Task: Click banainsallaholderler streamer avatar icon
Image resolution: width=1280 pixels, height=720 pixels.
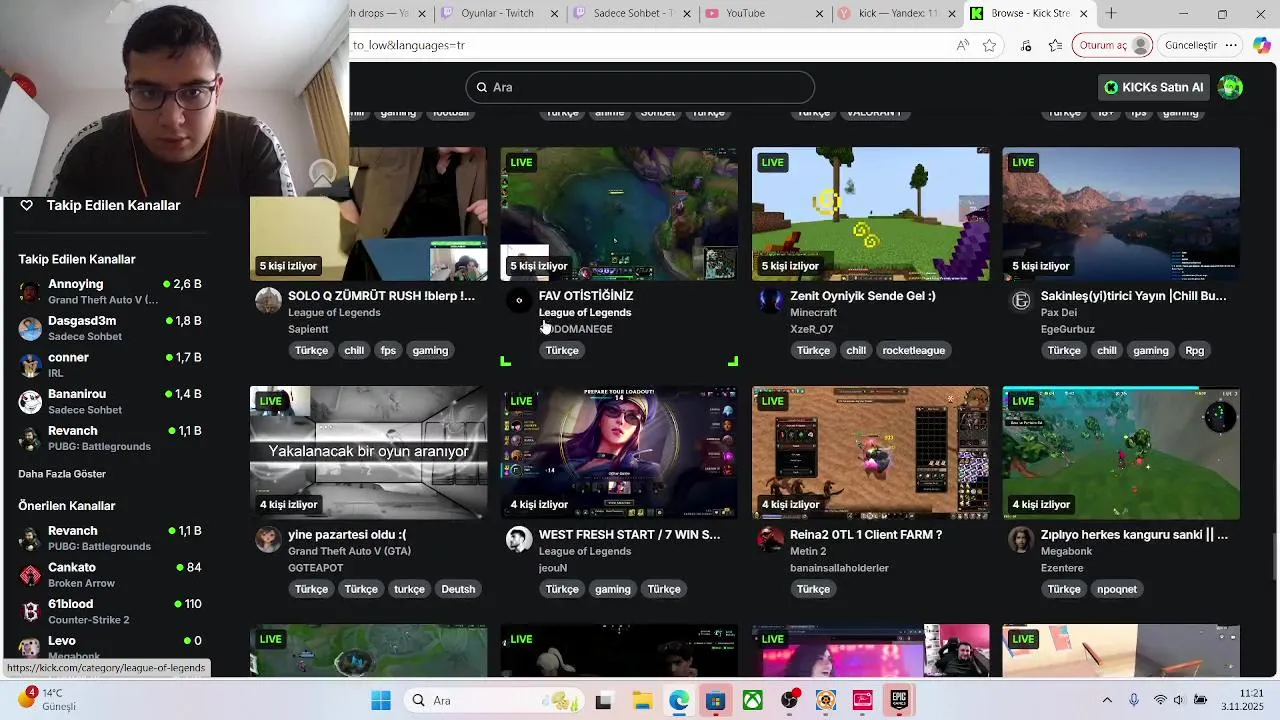Action: click(x=770, y=539)
